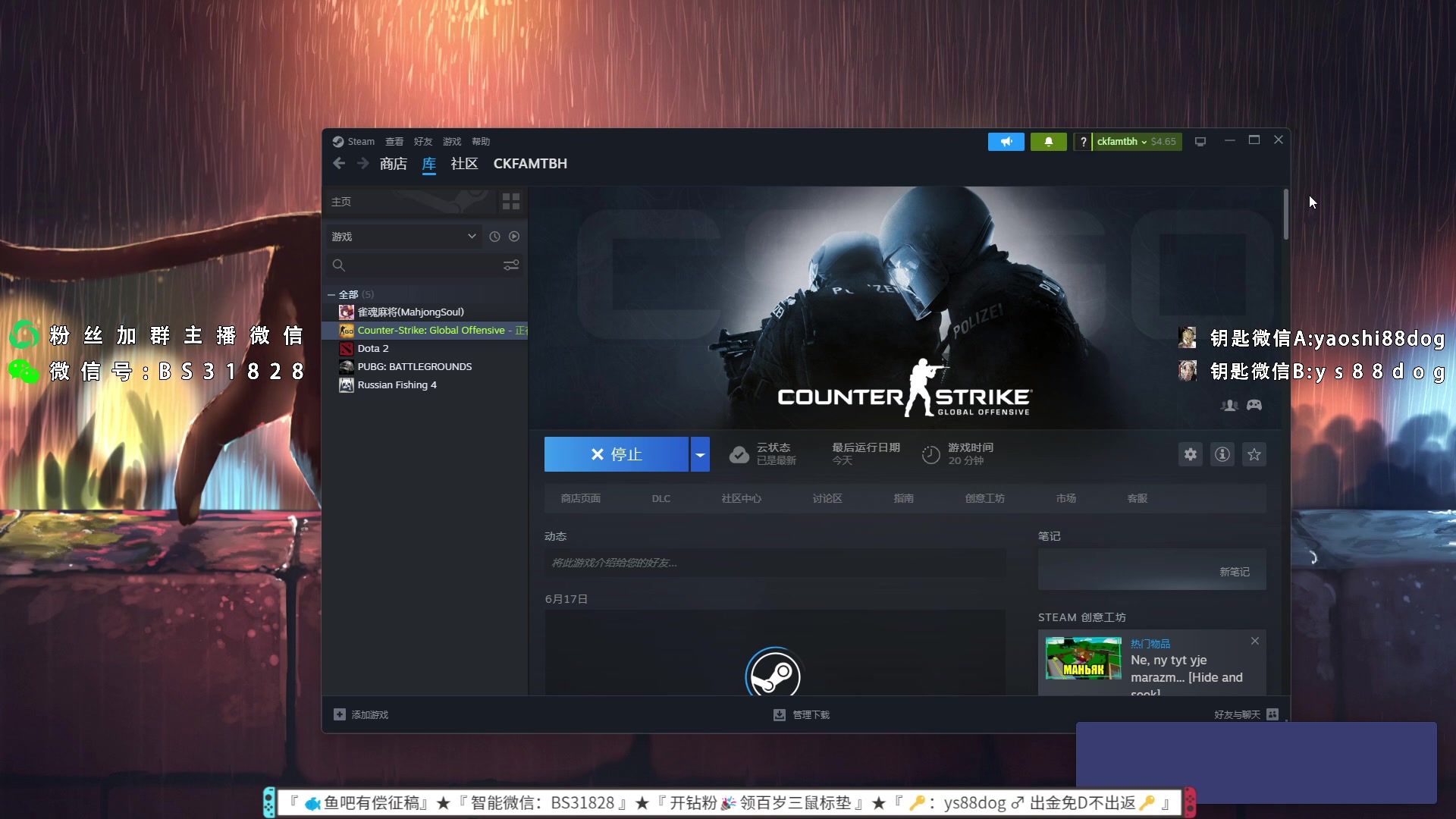Open the DLC link
This screenshot has width=1456, height=819.
click(661, 498)
